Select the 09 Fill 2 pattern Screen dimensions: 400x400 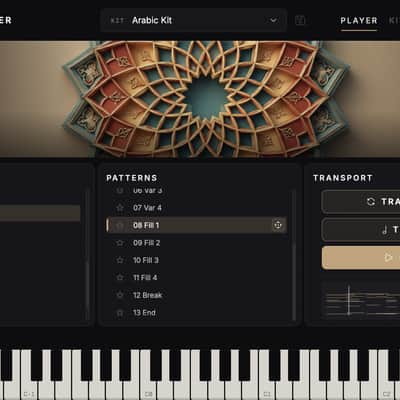coord(196,243)
